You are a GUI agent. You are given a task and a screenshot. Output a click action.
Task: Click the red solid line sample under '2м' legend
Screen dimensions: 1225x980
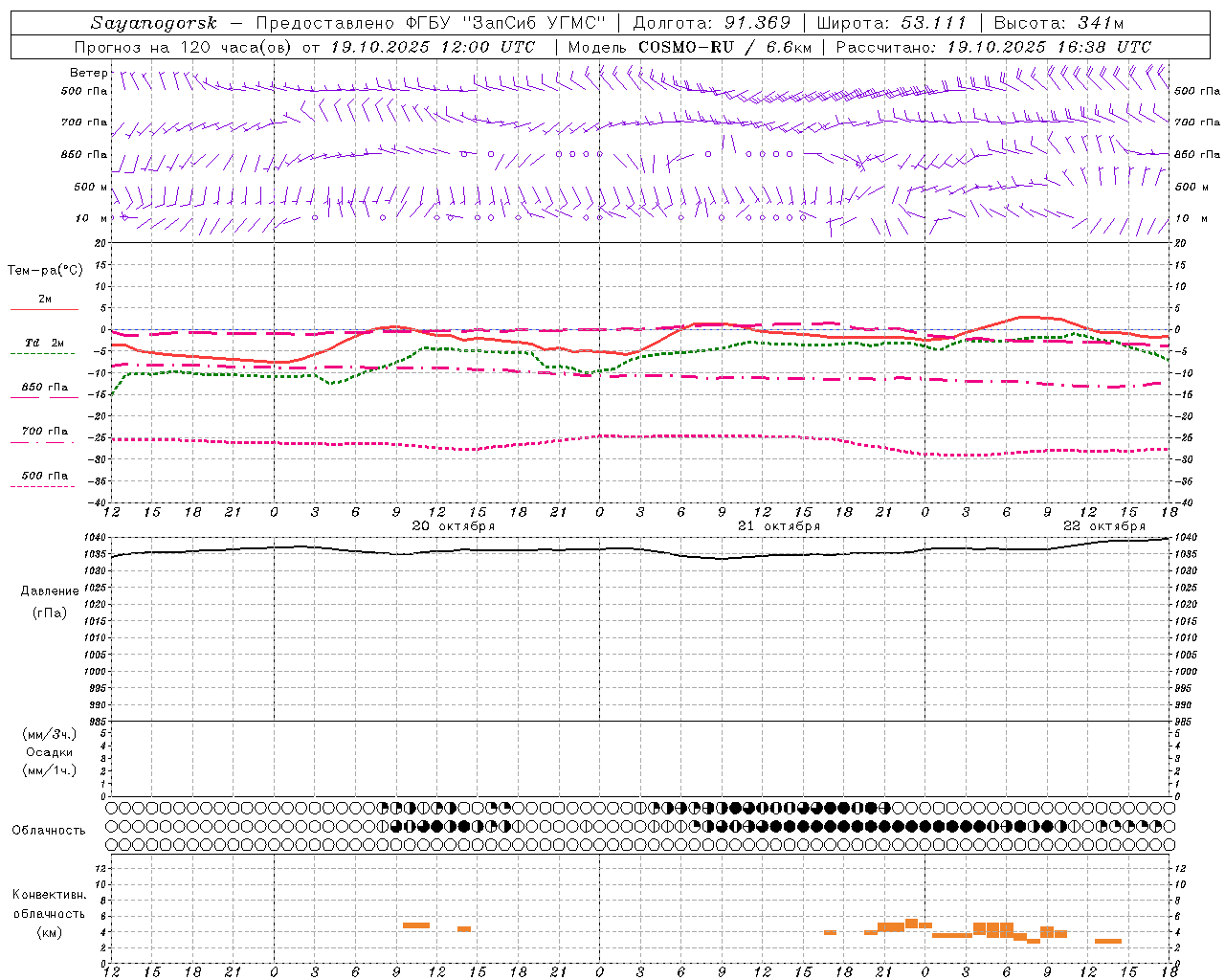pyautogui.click(x=44, y=310)
